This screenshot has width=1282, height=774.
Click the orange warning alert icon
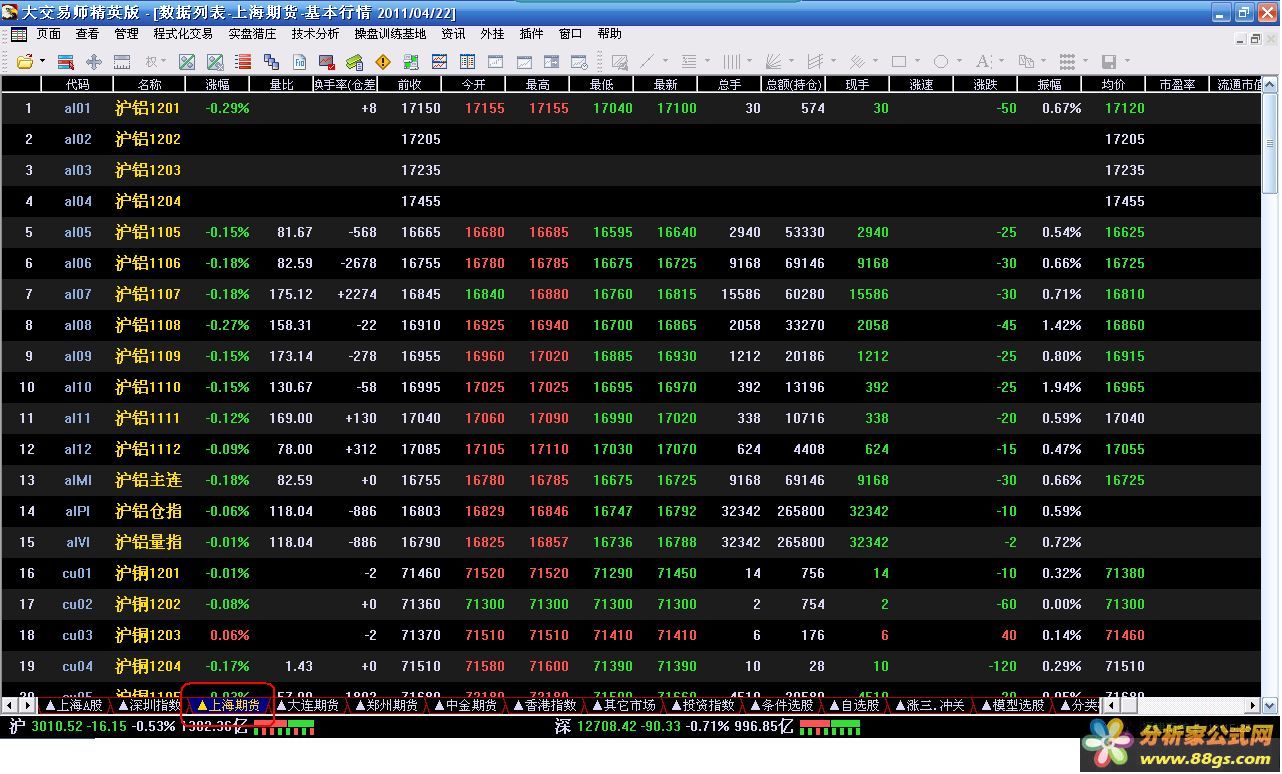pos(382,62)
